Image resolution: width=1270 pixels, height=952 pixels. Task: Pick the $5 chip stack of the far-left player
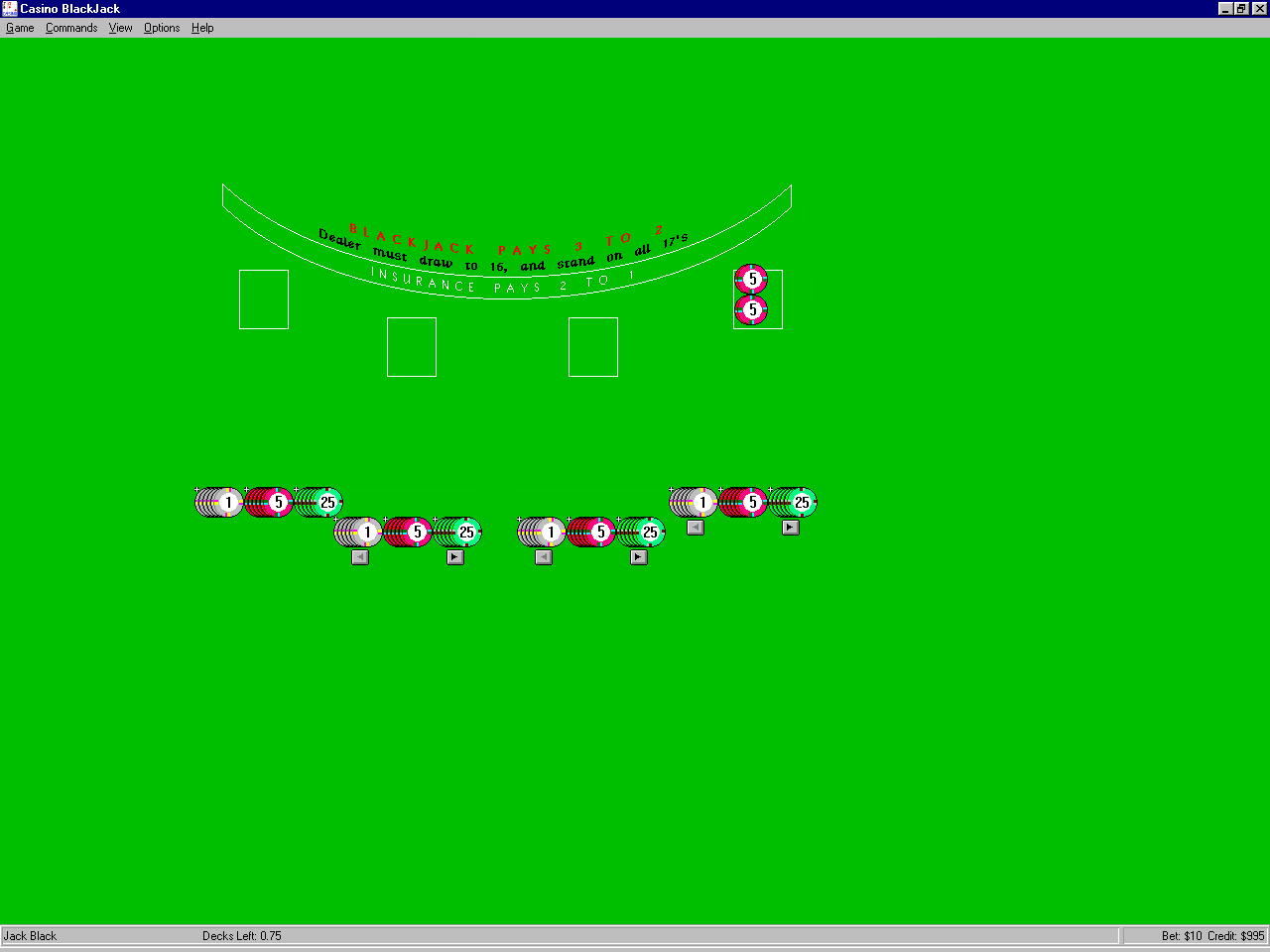point(269,503)
